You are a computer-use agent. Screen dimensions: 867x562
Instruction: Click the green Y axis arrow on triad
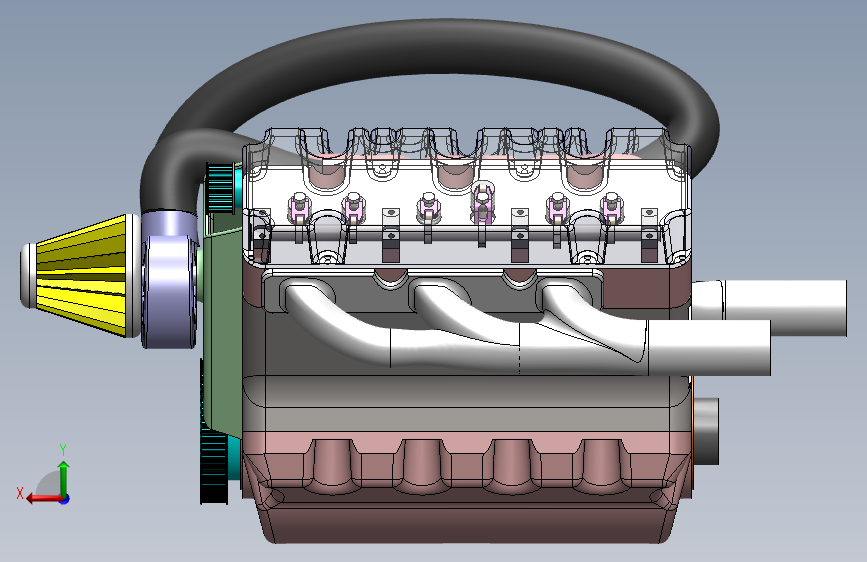coord(64,478)
